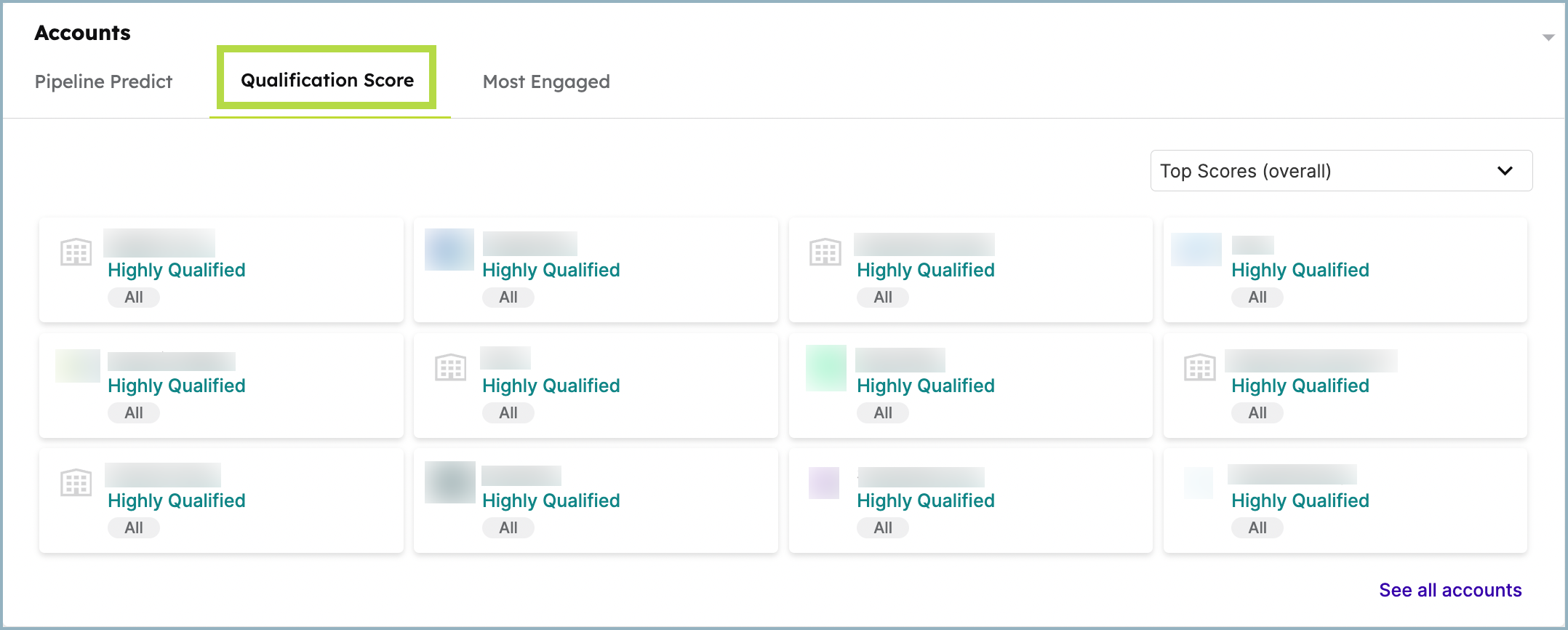Image resolution: width=1568 pixels, height=630 pixels.
Task: Open See all accounts link
Action: 1450,590
